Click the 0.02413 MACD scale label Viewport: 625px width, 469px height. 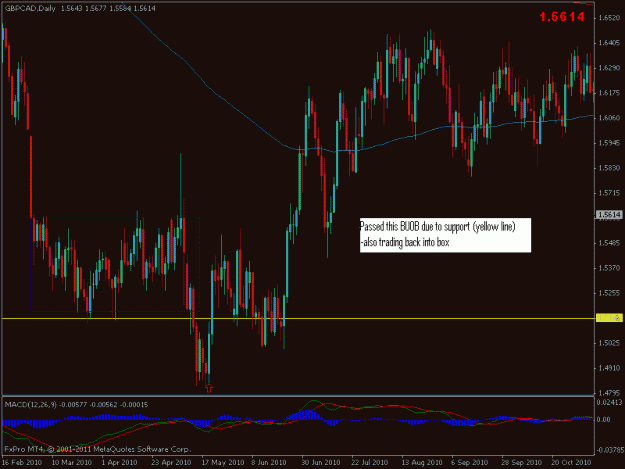[609, 402]
